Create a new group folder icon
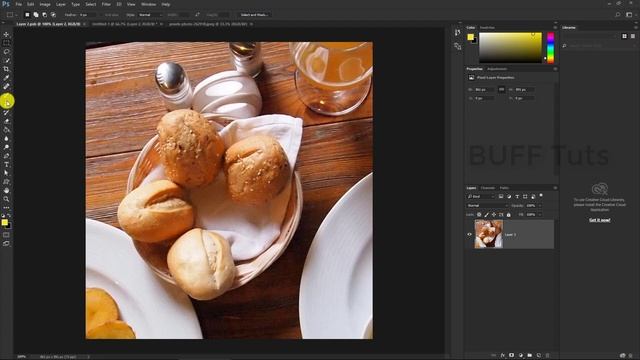Screen dimensions: 640x360 529,356
